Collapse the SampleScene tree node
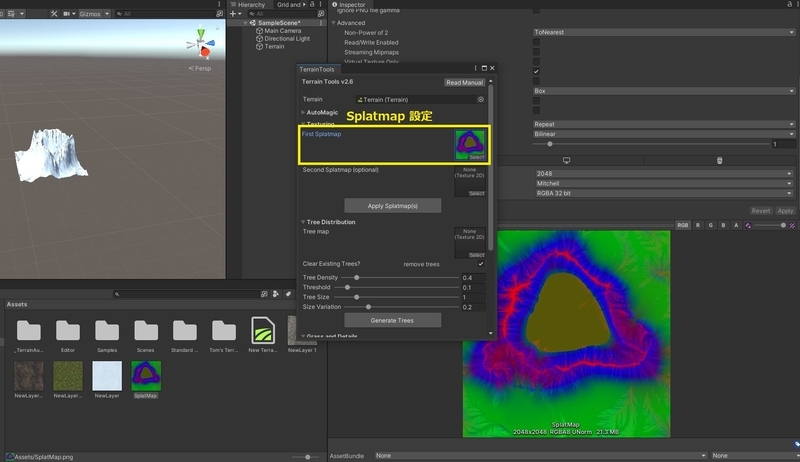 tap(245, 23)
